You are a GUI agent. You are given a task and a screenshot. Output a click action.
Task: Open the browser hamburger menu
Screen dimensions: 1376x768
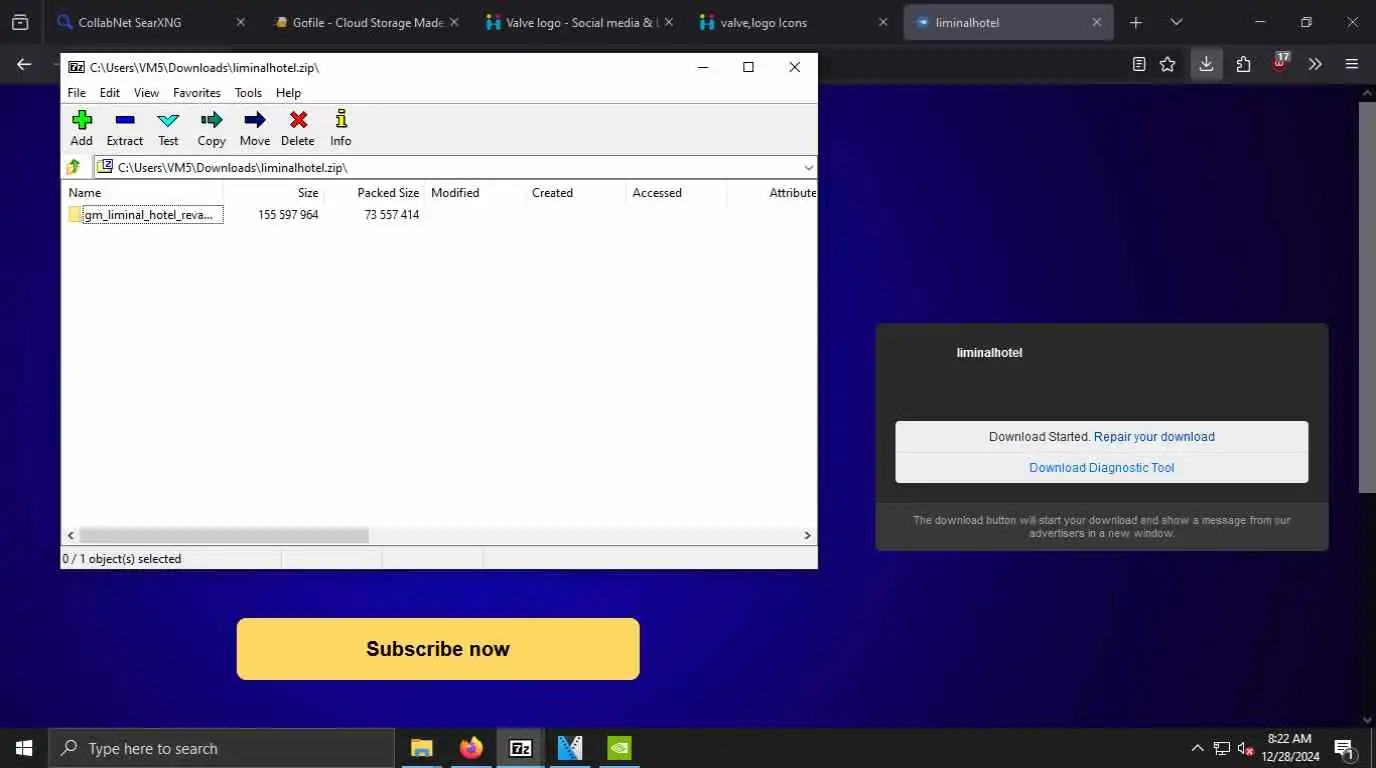pos(1352,64)
